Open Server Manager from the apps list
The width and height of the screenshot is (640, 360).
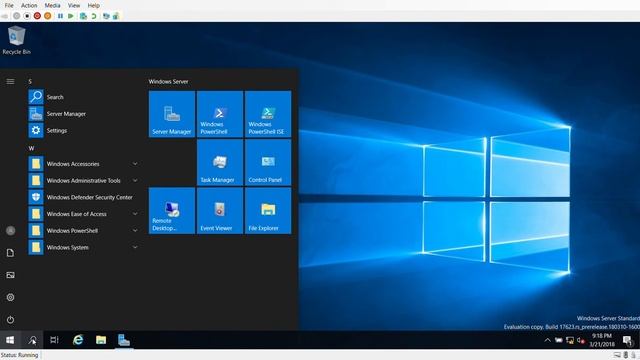84,114
